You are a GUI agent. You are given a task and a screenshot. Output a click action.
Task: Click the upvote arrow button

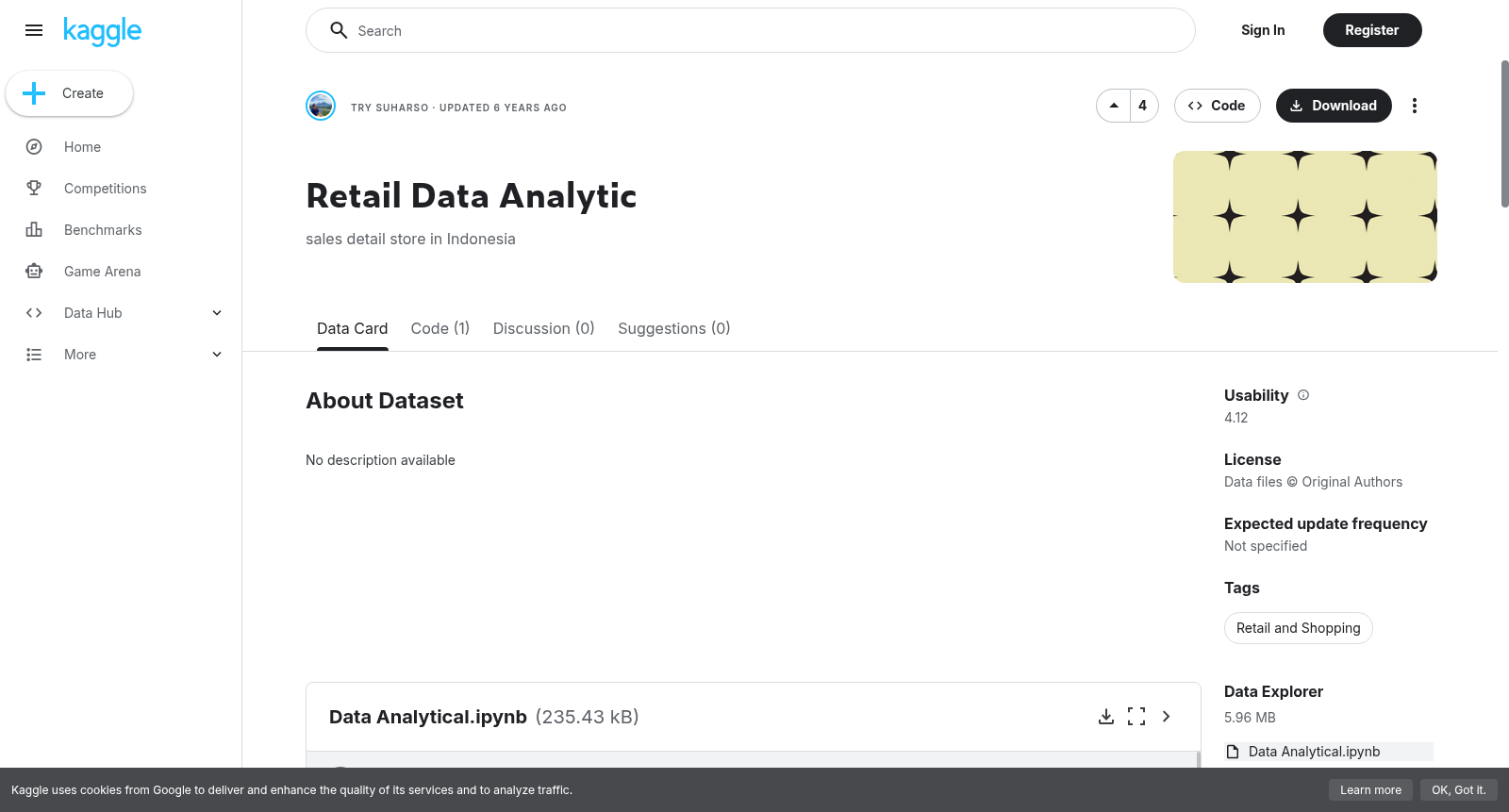1114,106
